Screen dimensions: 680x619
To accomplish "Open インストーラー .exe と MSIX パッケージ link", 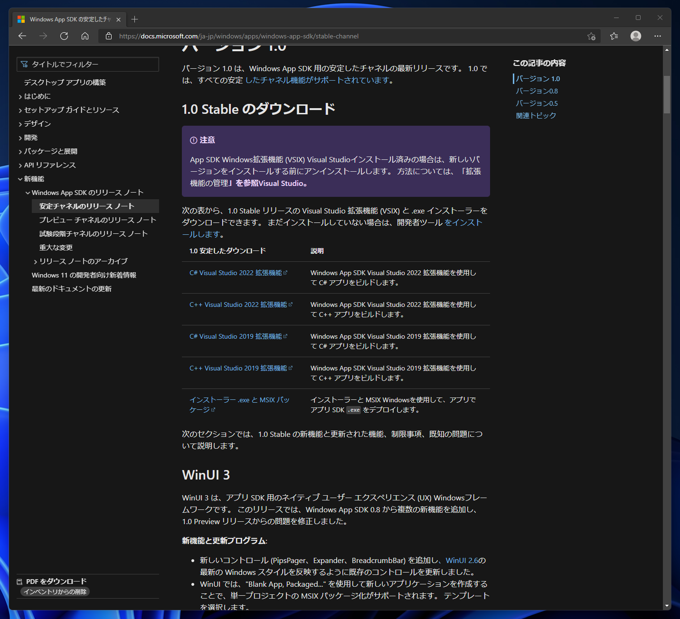I will (x=239, y=404).
